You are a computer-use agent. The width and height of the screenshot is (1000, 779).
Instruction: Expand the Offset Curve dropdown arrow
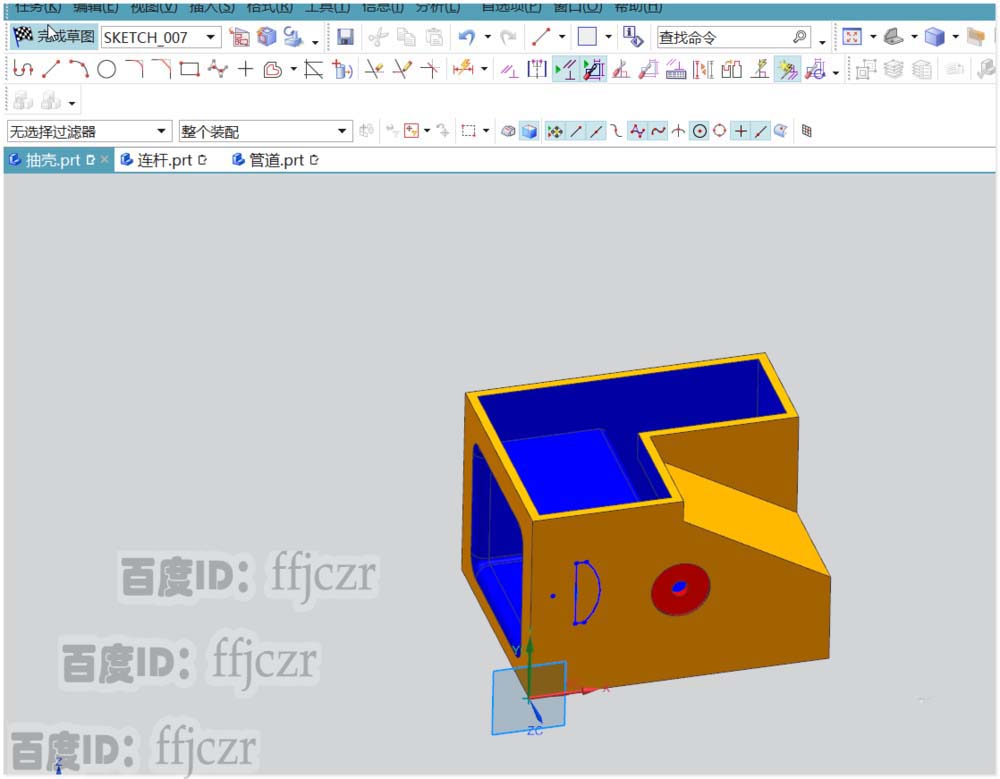293,69
